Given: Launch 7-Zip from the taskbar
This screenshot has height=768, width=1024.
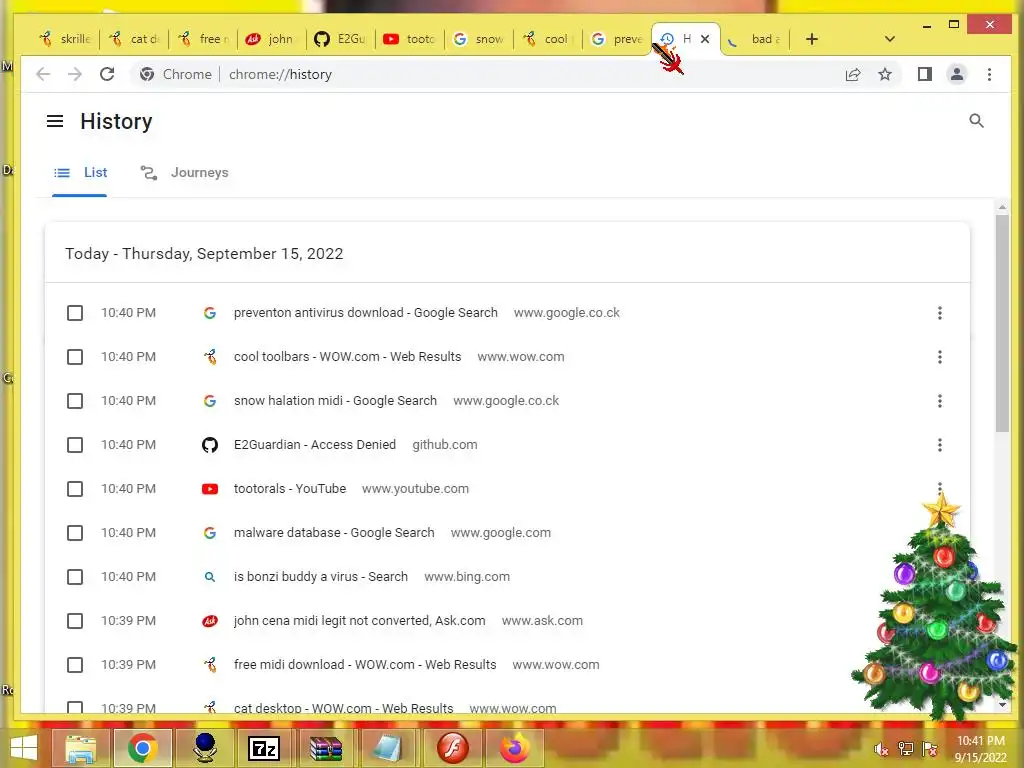Looking at the screenshot, I should point(264,748).
